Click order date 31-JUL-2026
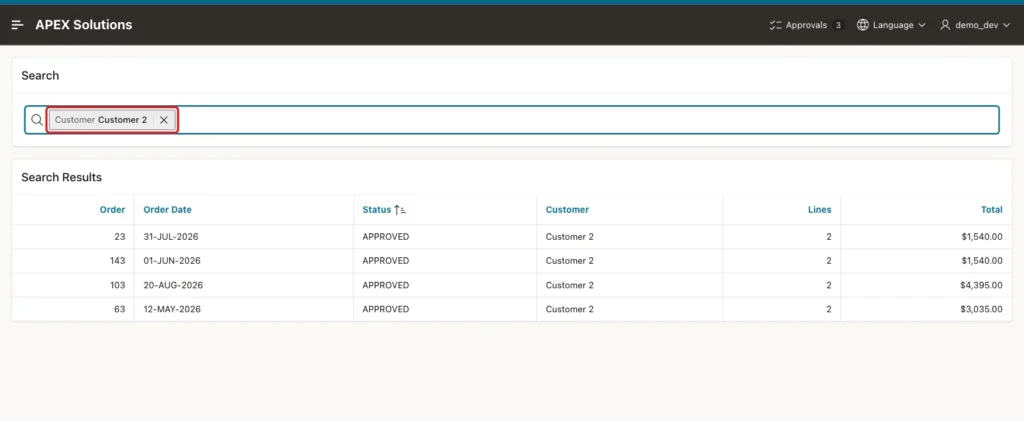The height and width of the screenshot is (421, 1024). [x=171, y=236]
